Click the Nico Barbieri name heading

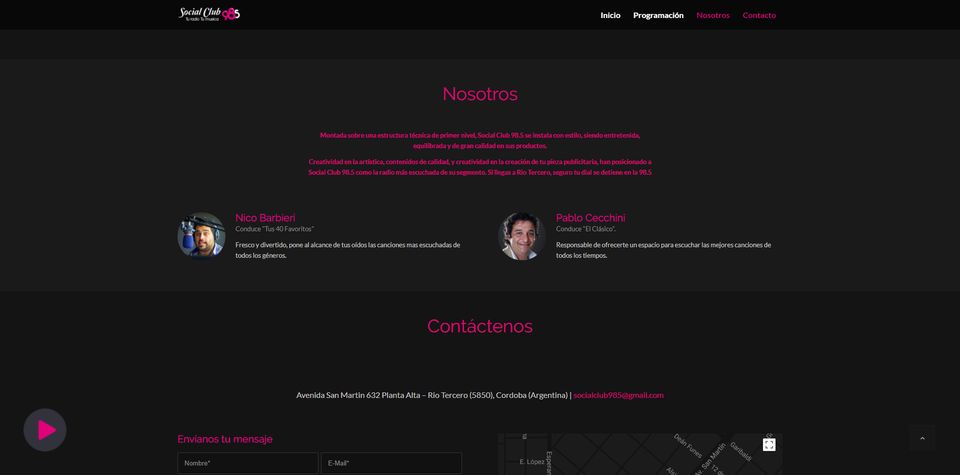[x=265, y=218]
